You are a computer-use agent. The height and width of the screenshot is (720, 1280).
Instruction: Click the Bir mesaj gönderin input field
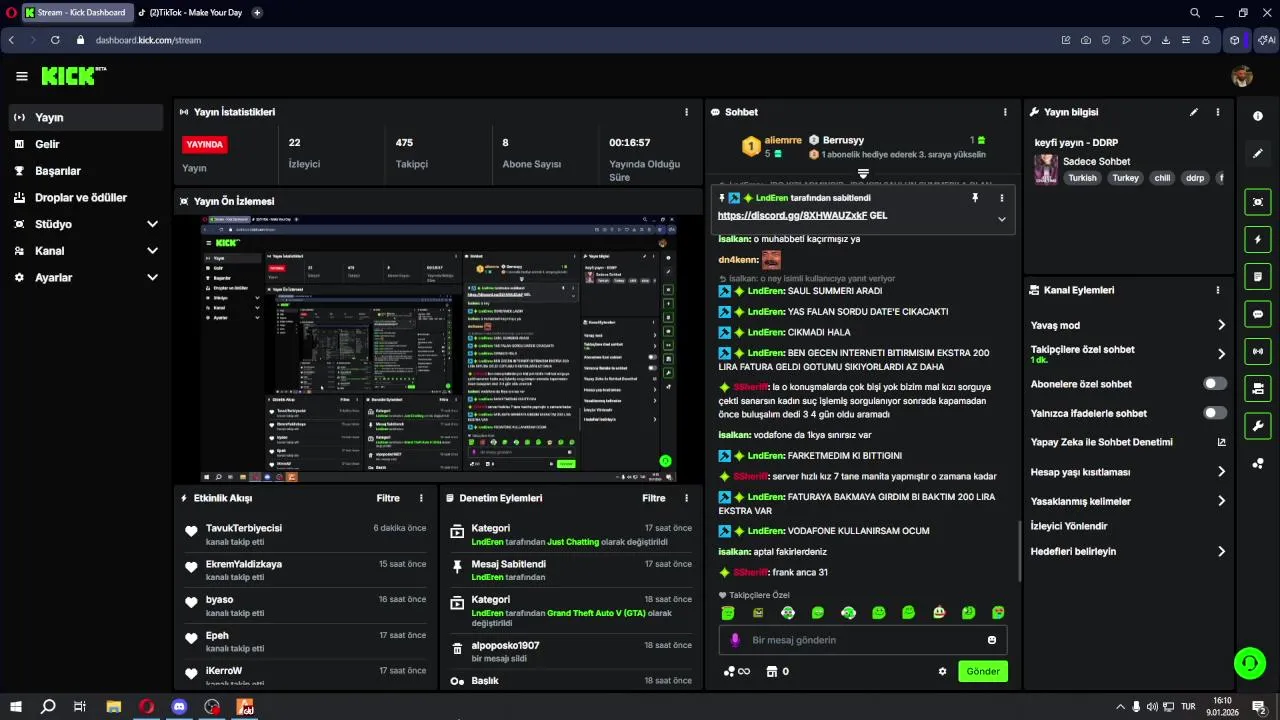click(x=863, y=640)
